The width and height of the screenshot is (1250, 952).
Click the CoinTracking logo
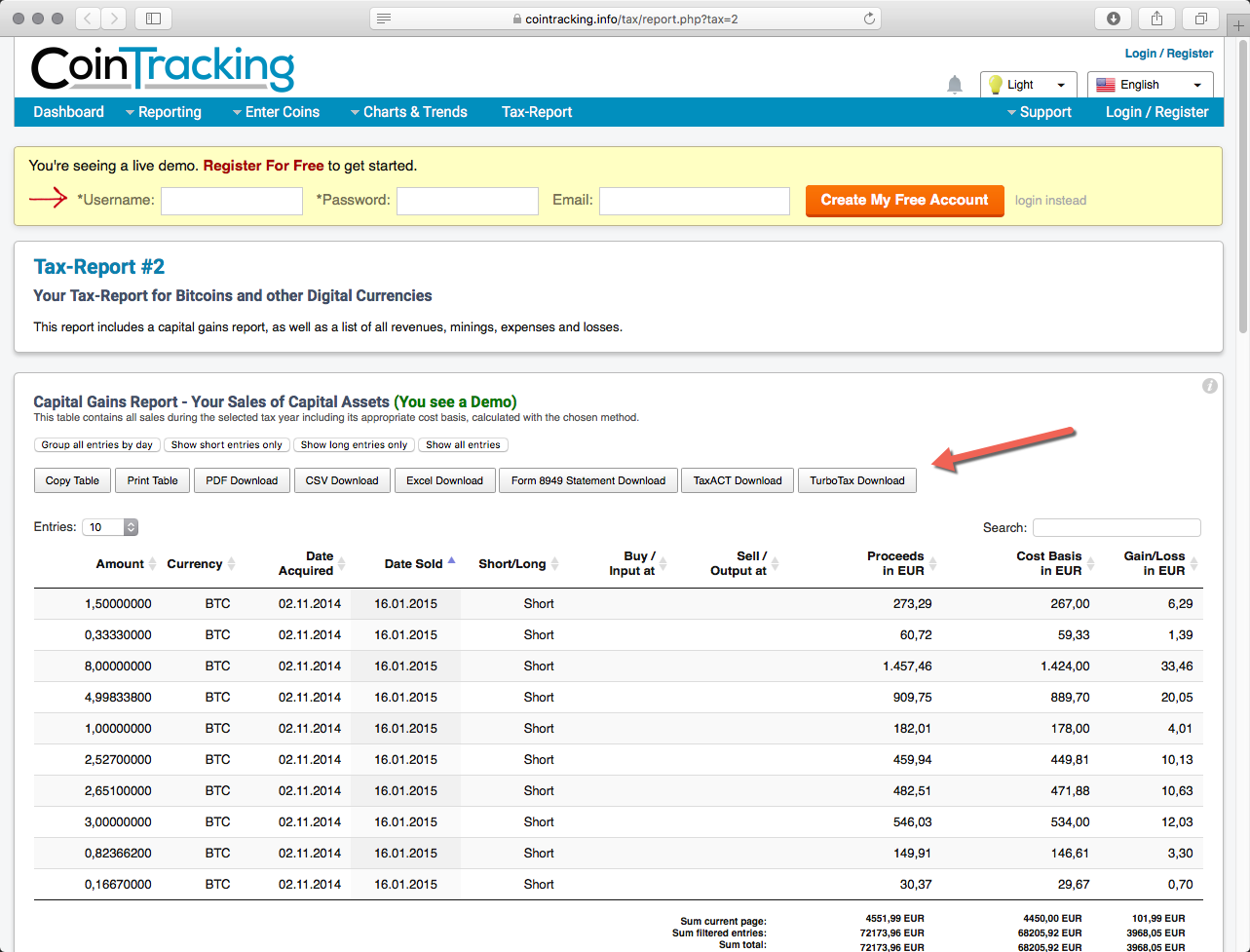point(163,68)
